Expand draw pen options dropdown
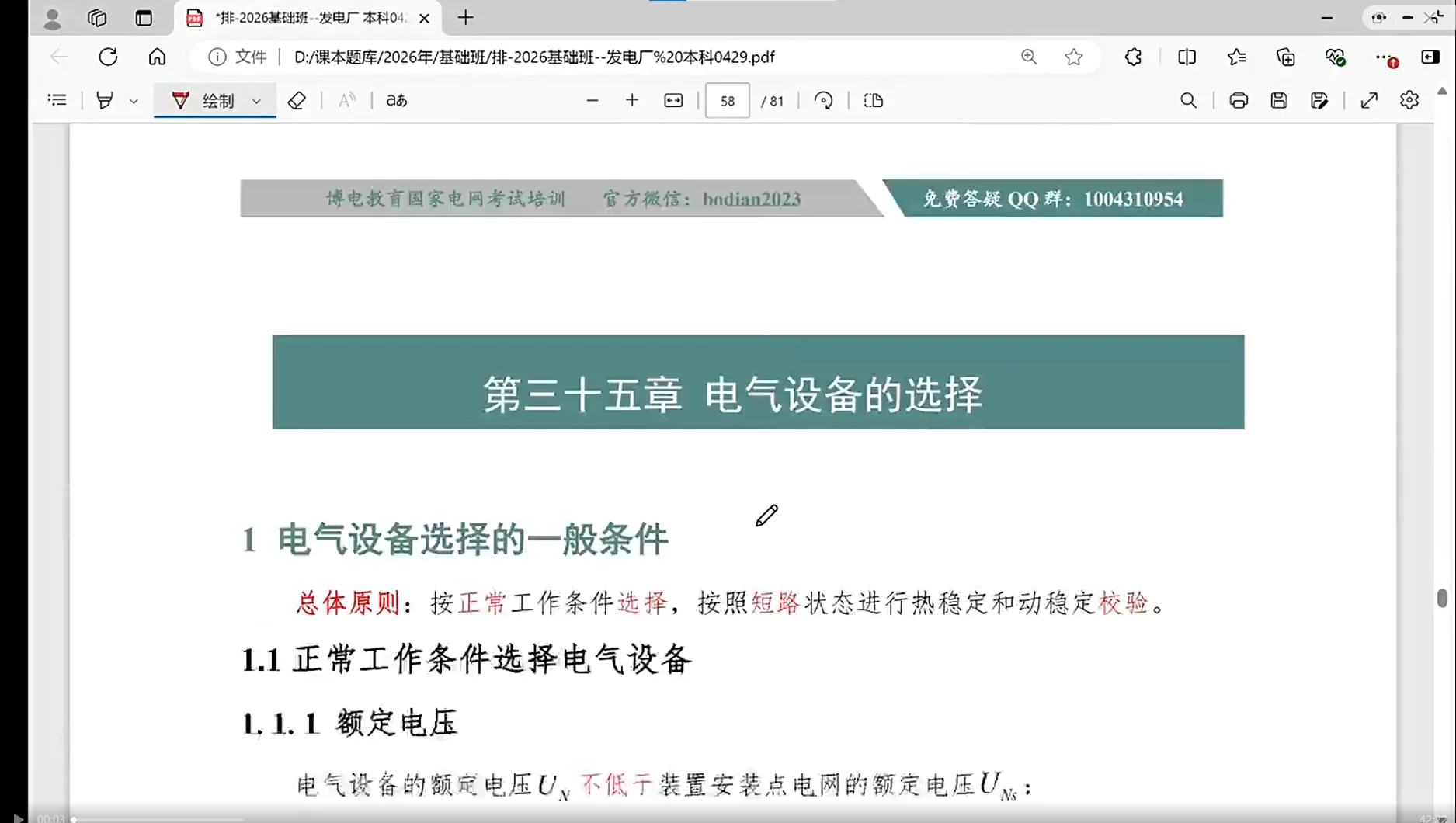Viewport: 1456px width, 823px height. point(256,101)
